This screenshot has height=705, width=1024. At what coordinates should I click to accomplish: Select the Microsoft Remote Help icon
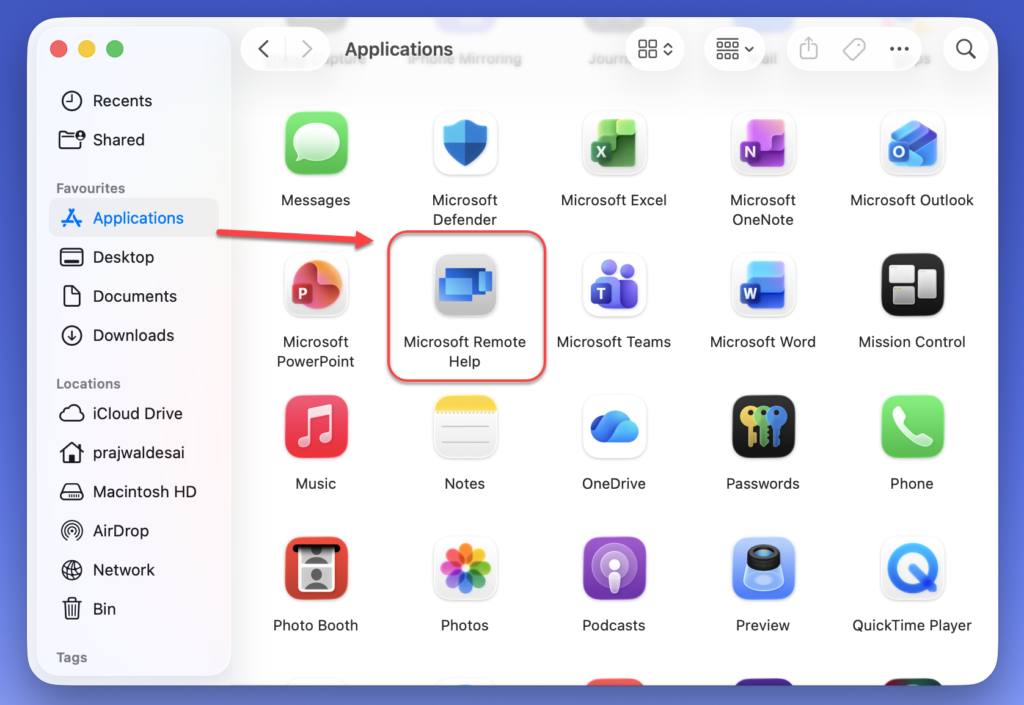[x=465, y=285]
